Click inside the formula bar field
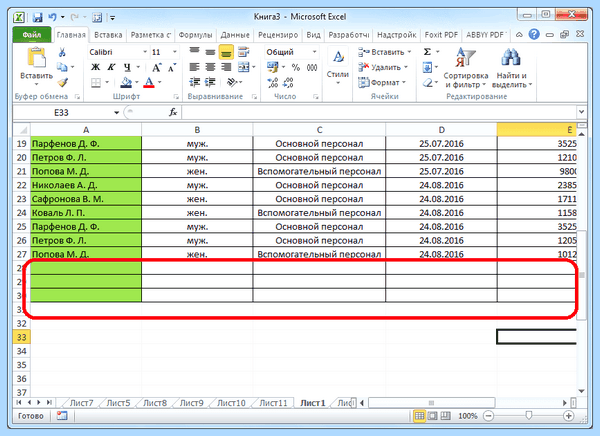 [379, 112]
